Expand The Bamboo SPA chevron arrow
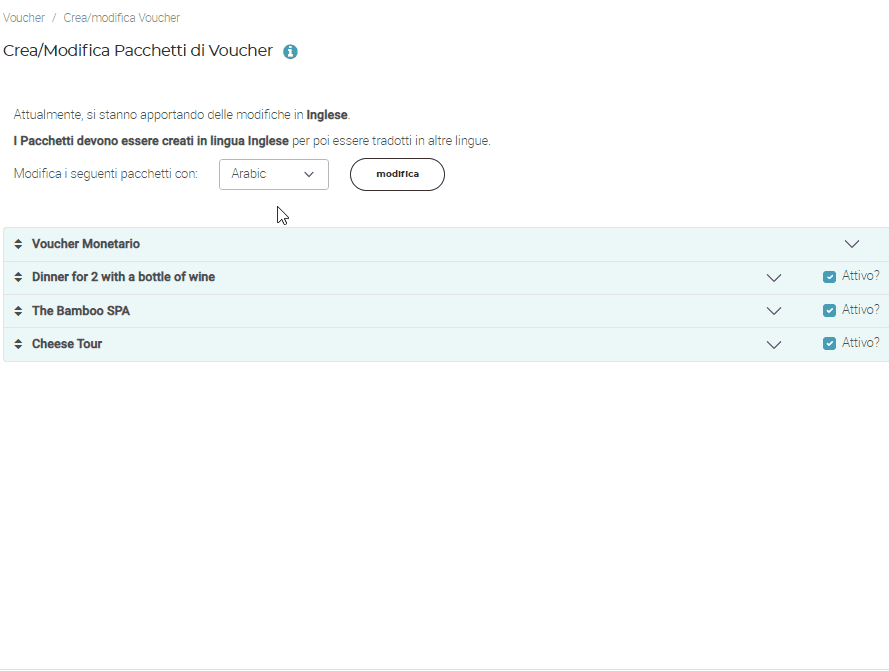889x671 pixels. point(773,311)
